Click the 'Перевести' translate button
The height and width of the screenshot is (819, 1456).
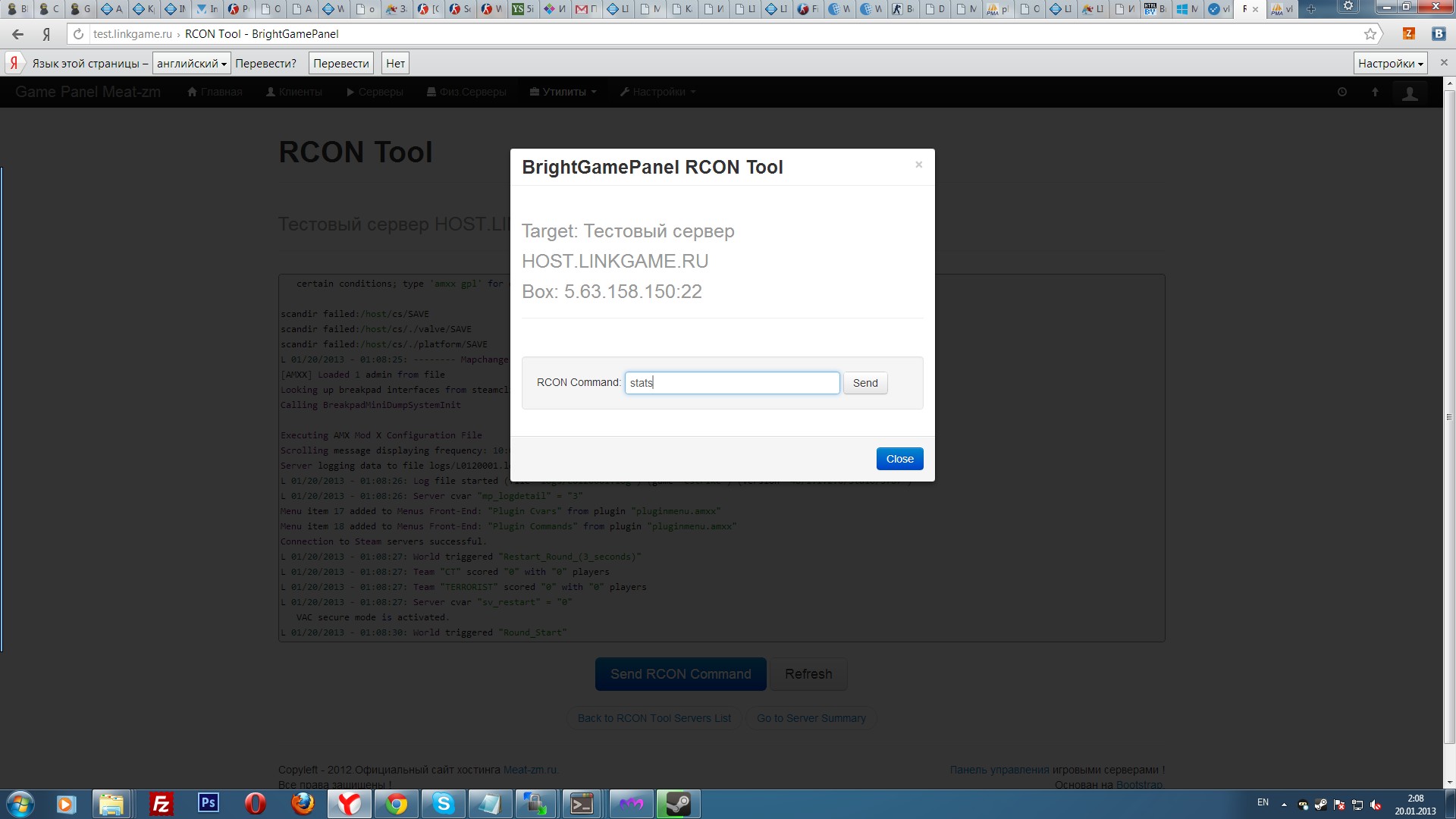tap(341, 64)
